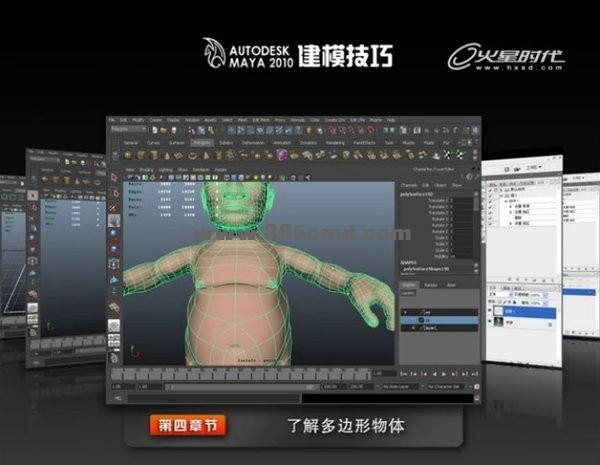Click the Save Scene icon
Image resolution: width=600 pixels, height=465 pixels.
(174, 130)
